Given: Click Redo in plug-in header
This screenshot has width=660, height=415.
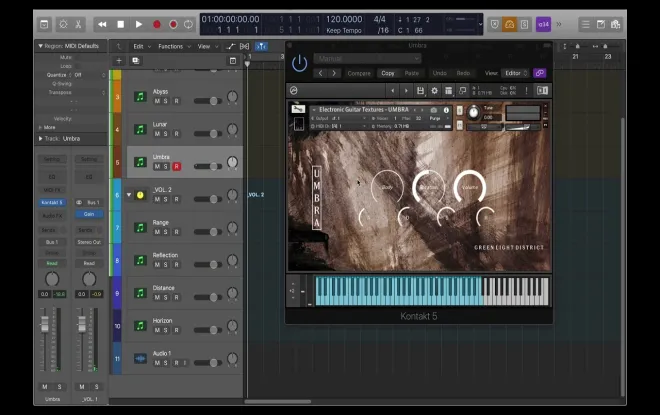Looking at the screenshot, I should (463, 73).
